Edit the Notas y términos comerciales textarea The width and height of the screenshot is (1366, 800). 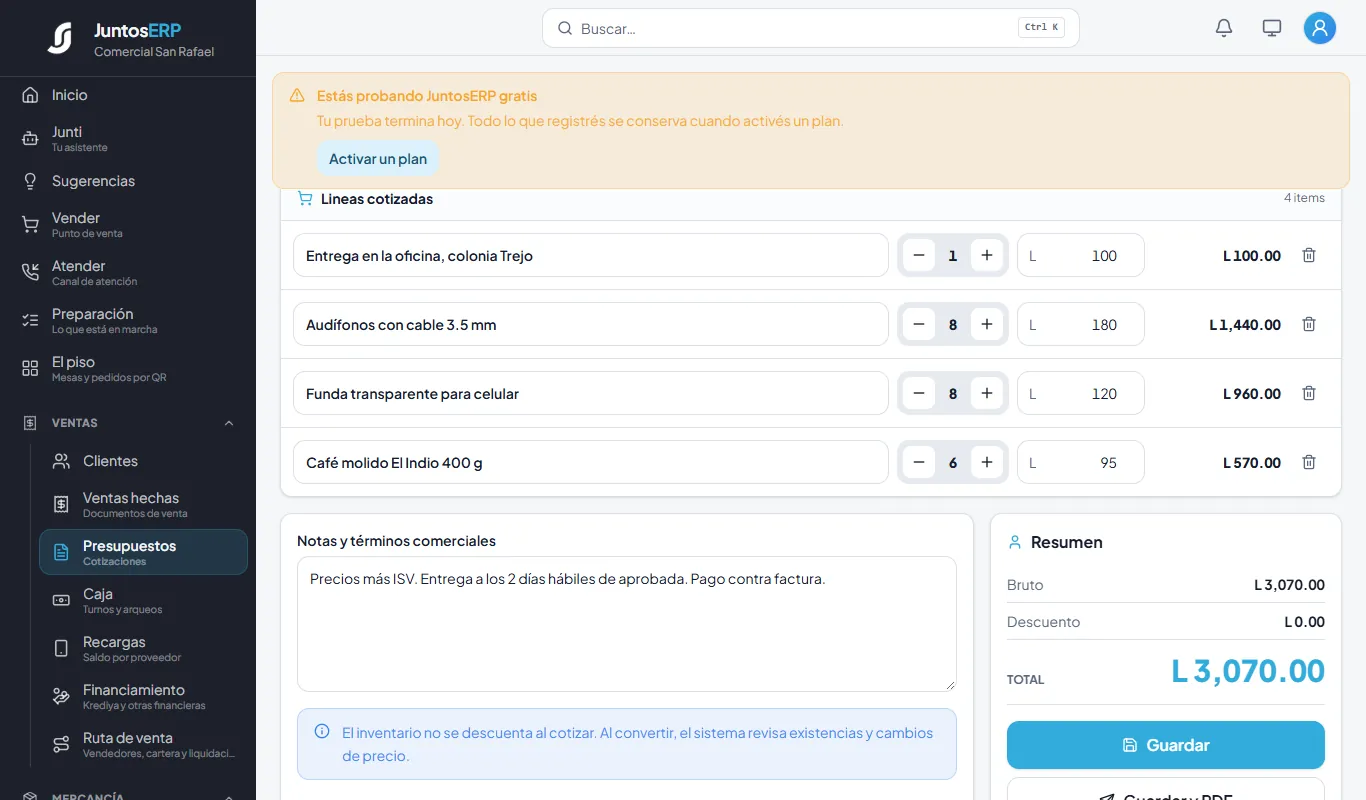point(627,624)
